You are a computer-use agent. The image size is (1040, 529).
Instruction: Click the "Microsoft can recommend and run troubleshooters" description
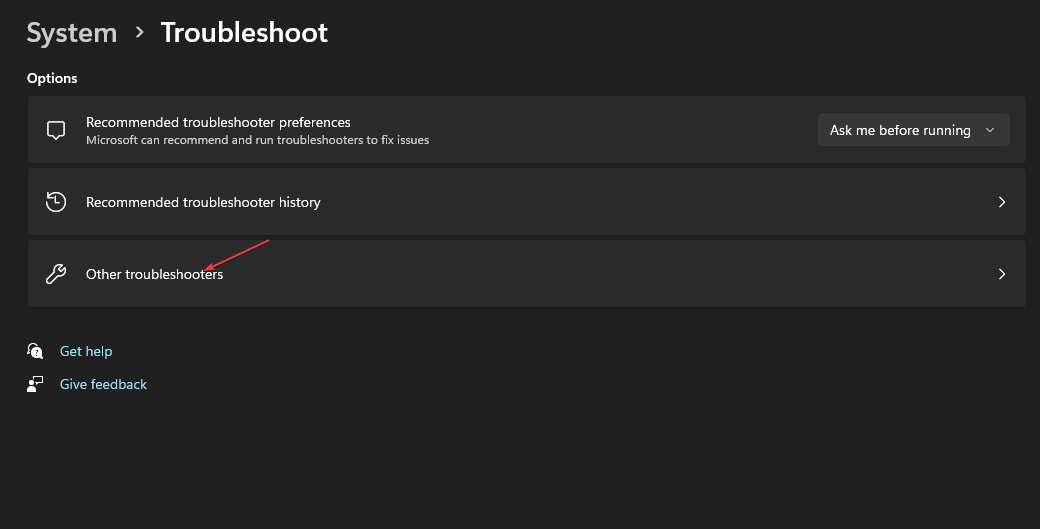257,140
